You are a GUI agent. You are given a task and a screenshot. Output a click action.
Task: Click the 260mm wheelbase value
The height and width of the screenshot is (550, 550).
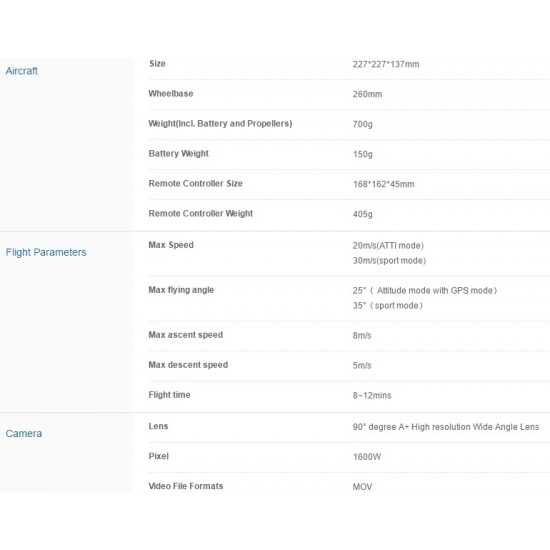click(367, 94)
